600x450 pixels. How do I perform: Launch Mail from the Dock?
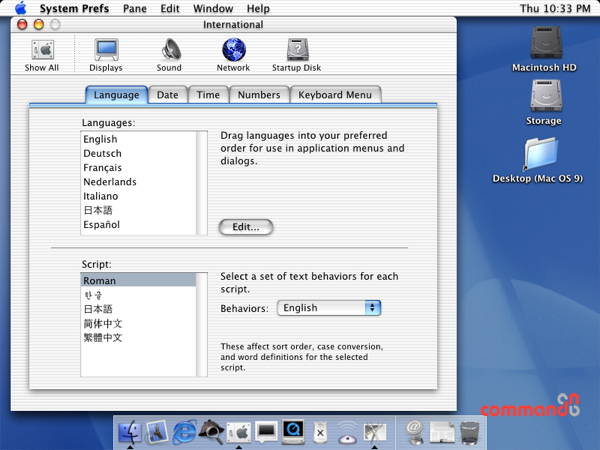point(157,432)
